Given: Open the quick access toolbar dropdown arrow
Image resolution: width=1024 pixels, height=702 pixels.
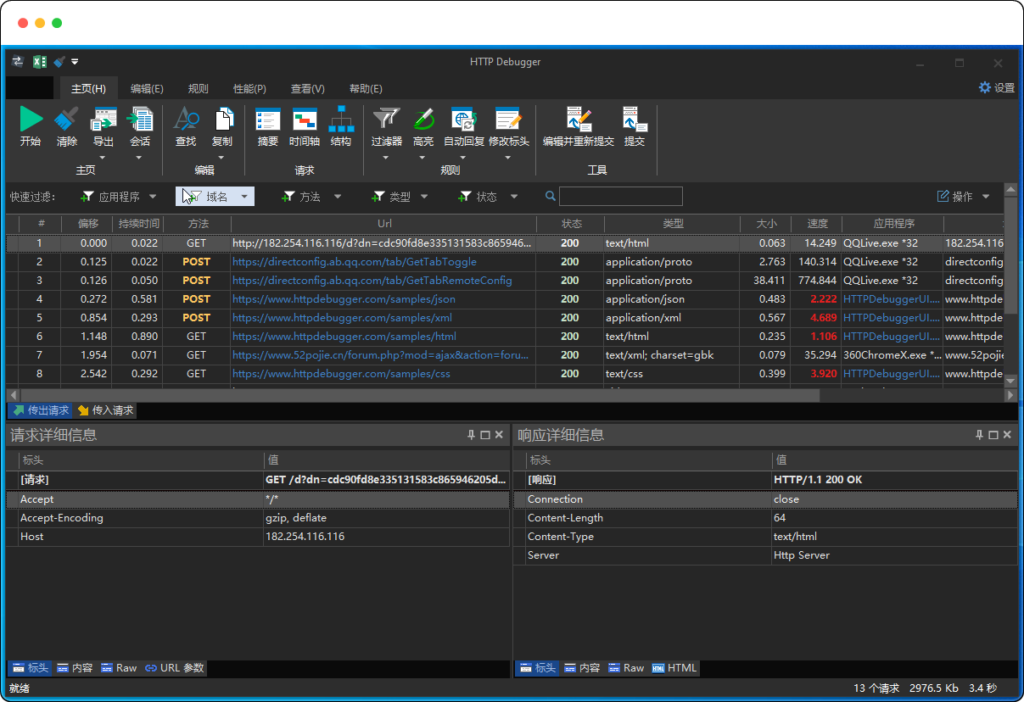Looking at the screenshot, I should click(x=75, y=61).
